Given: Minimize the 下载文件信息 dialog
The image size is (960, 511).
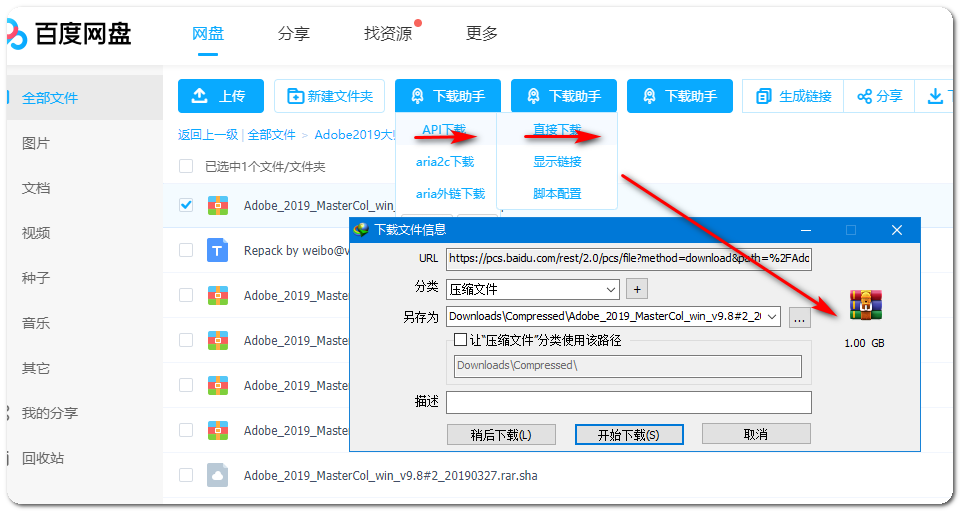Looking at the screenshot, I should (x=806, y=230).
